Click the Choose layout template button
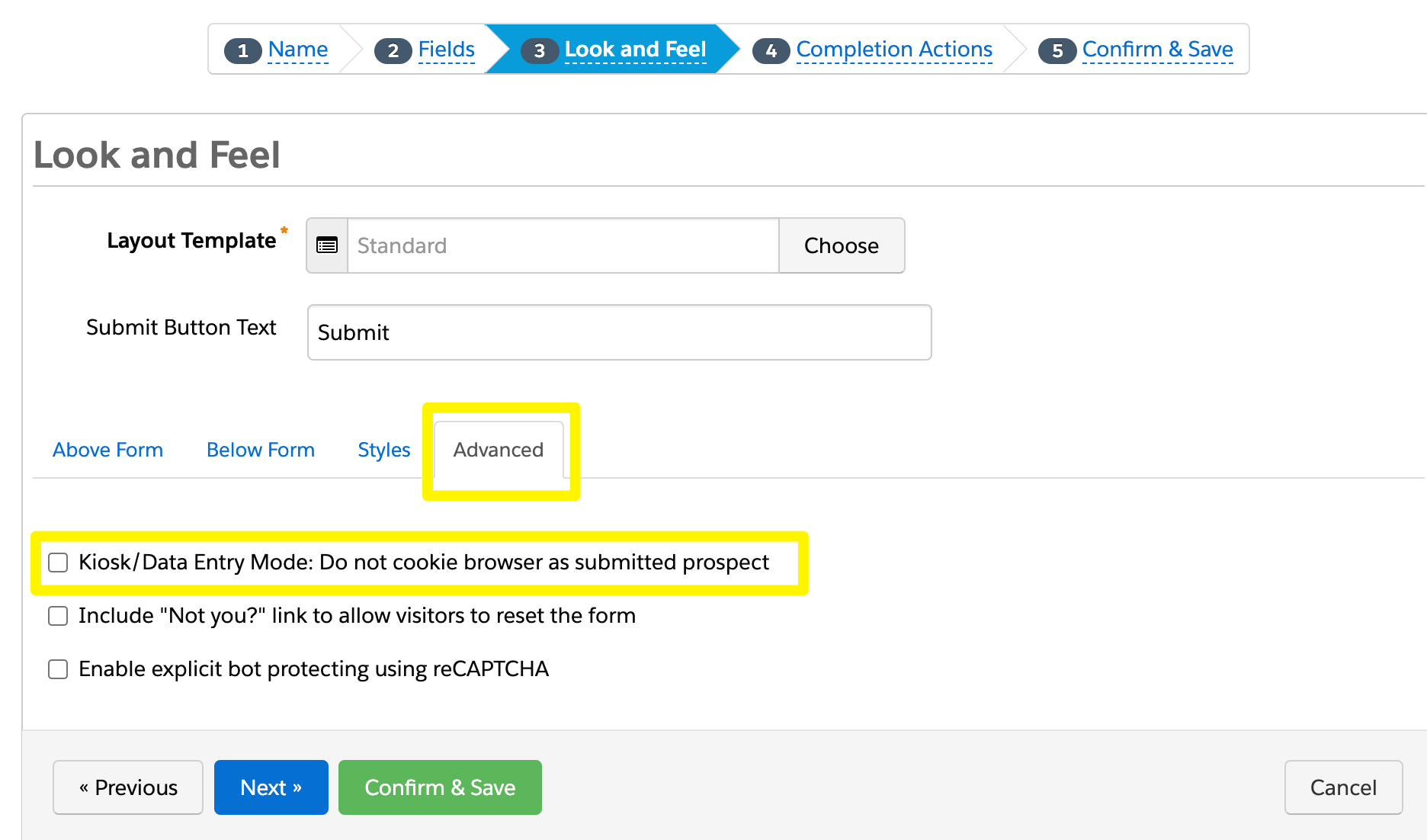The width and height of the screenshot is (1427, 840). (x=842, y=245)
